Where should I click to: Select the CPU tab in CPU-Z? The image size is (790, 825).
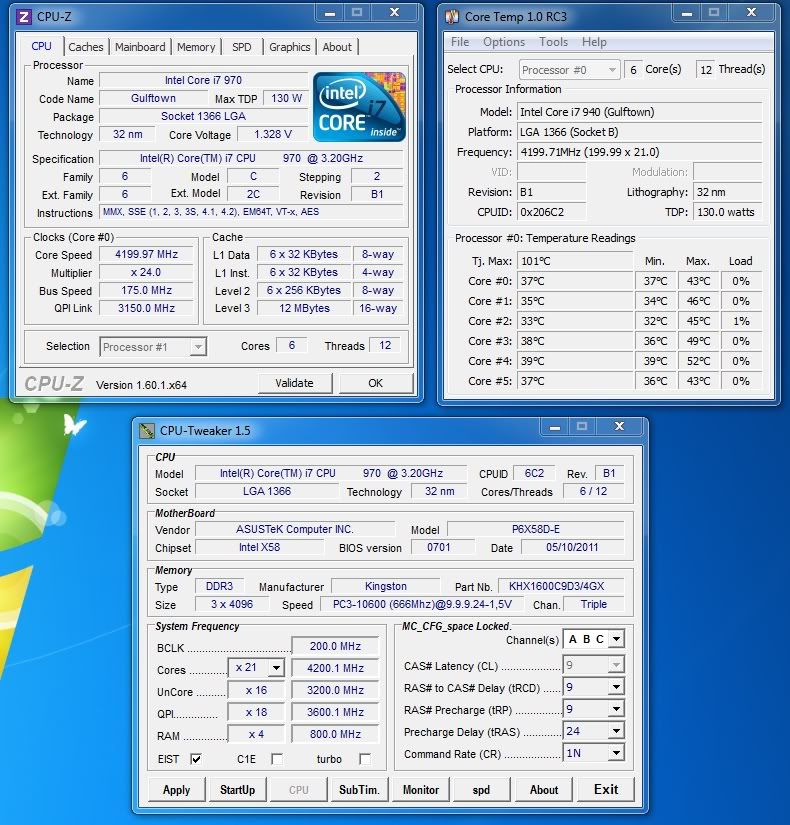click(41, 46)
